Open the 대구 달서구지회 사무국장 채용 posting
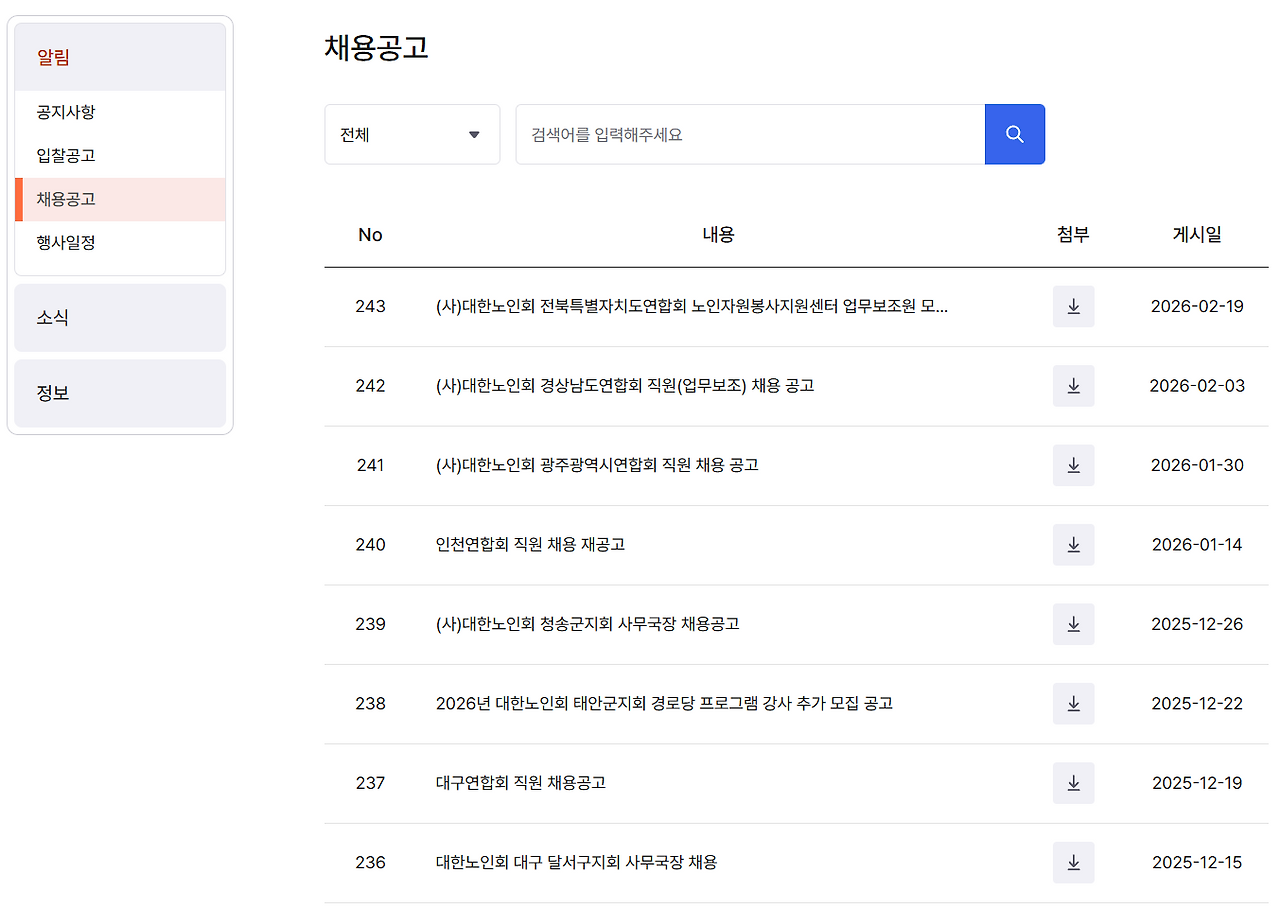Viewport: 1280px width, 908px height. coord(576,862)
